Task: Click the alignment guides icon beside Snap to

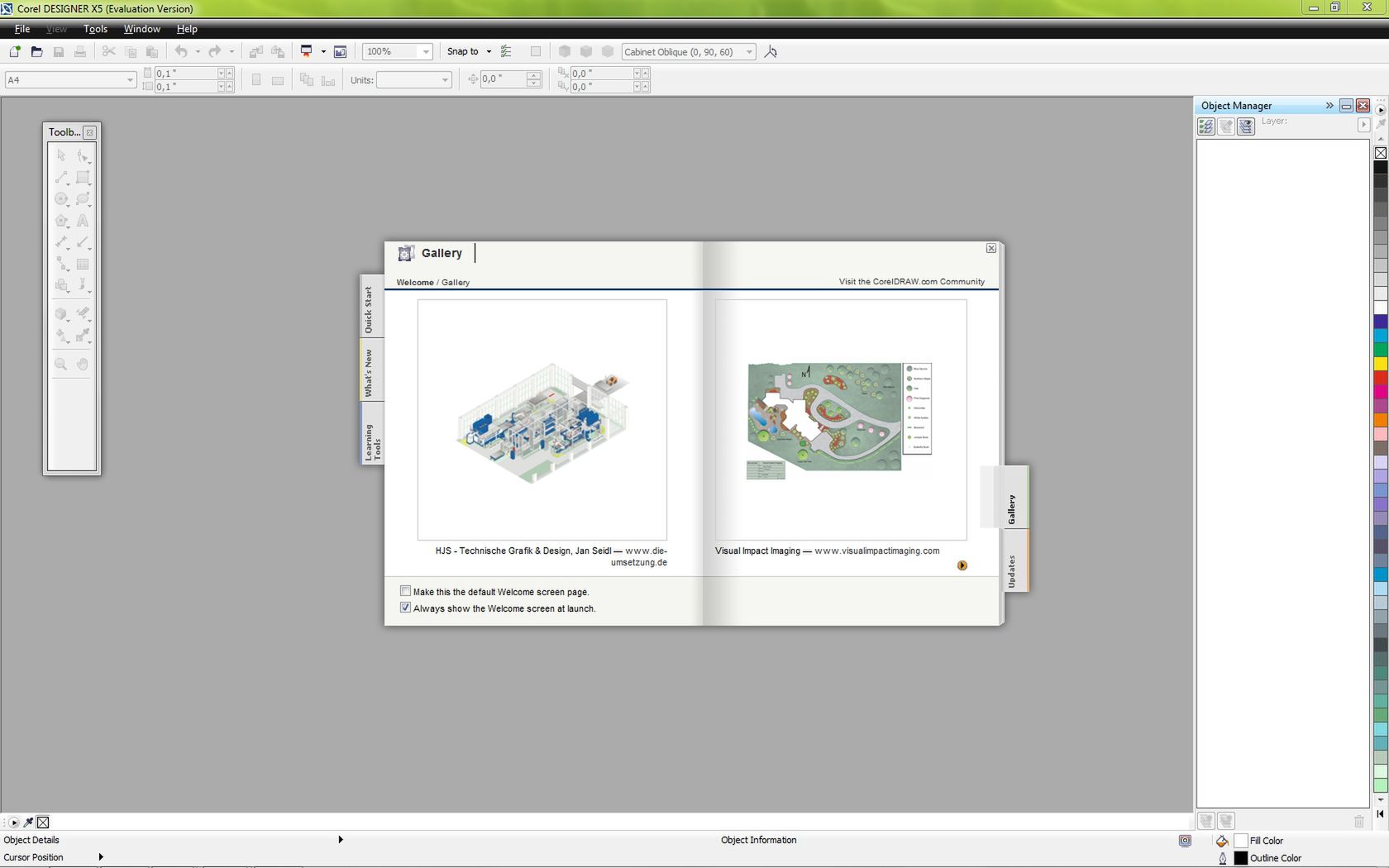Action: (x=507, y=51)
